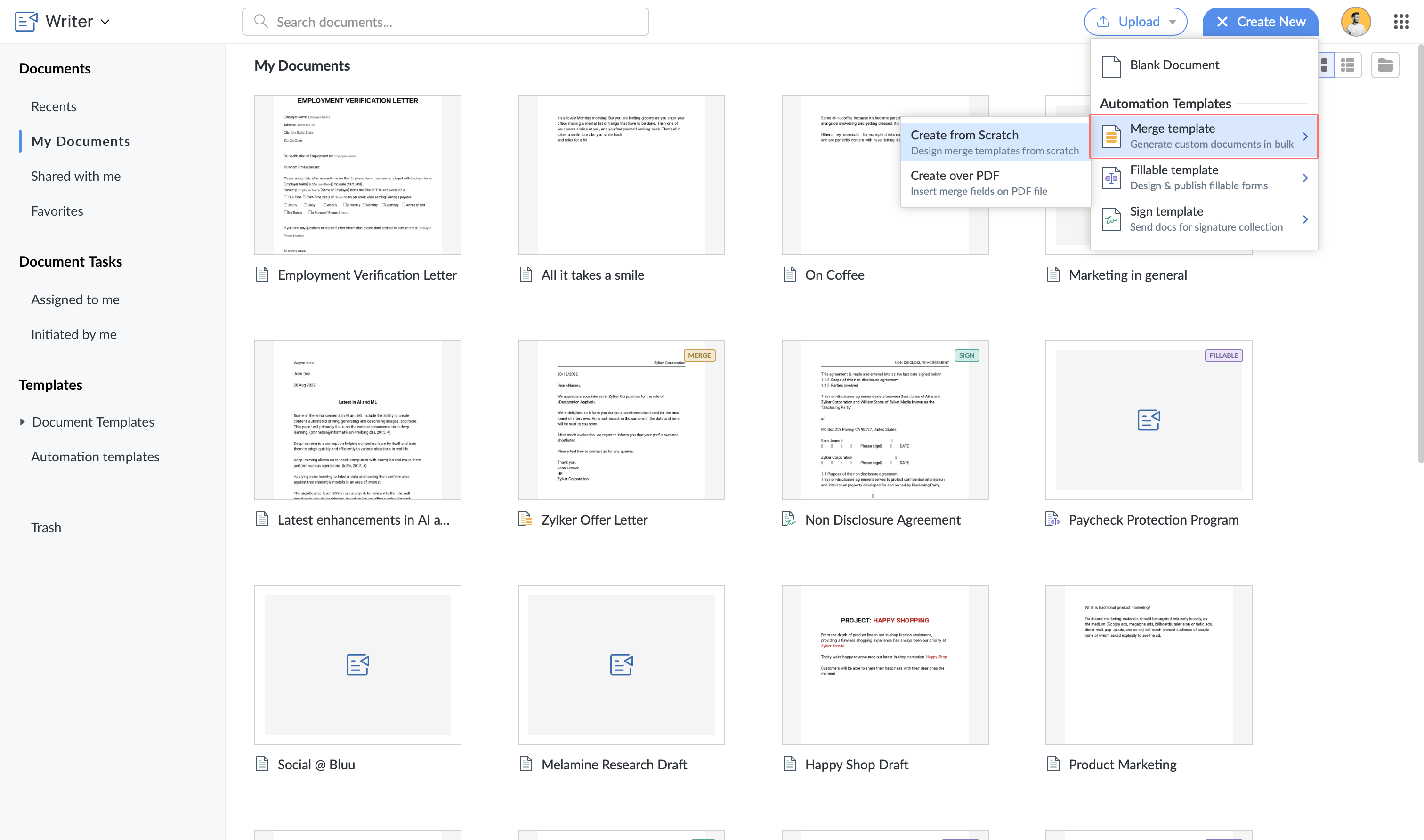Open Shared with me section
This screenshot has height=840, width=1424.
click(76, 176)
